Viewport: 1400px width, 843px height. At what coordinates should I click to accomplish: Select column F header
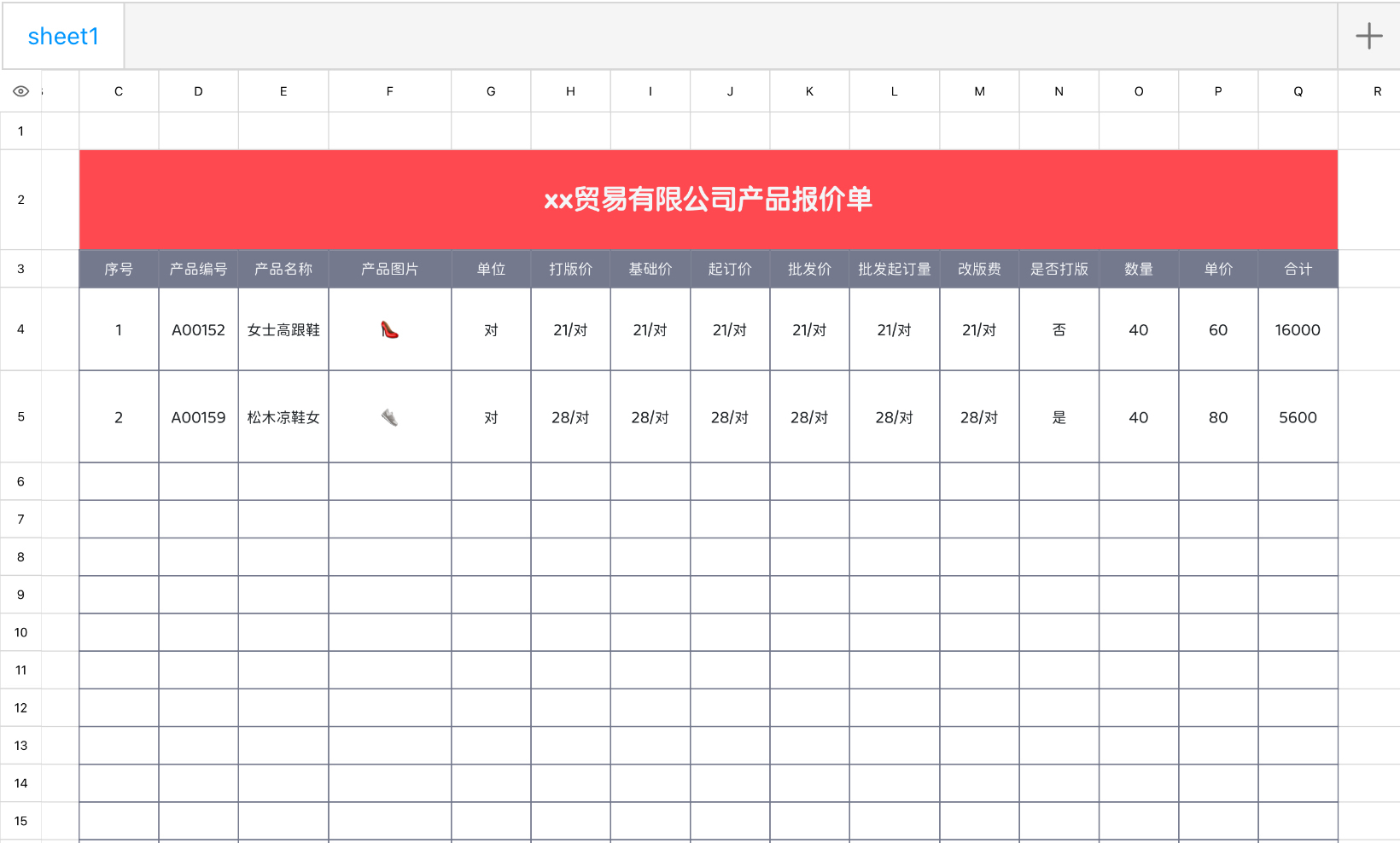coord(390,91)
